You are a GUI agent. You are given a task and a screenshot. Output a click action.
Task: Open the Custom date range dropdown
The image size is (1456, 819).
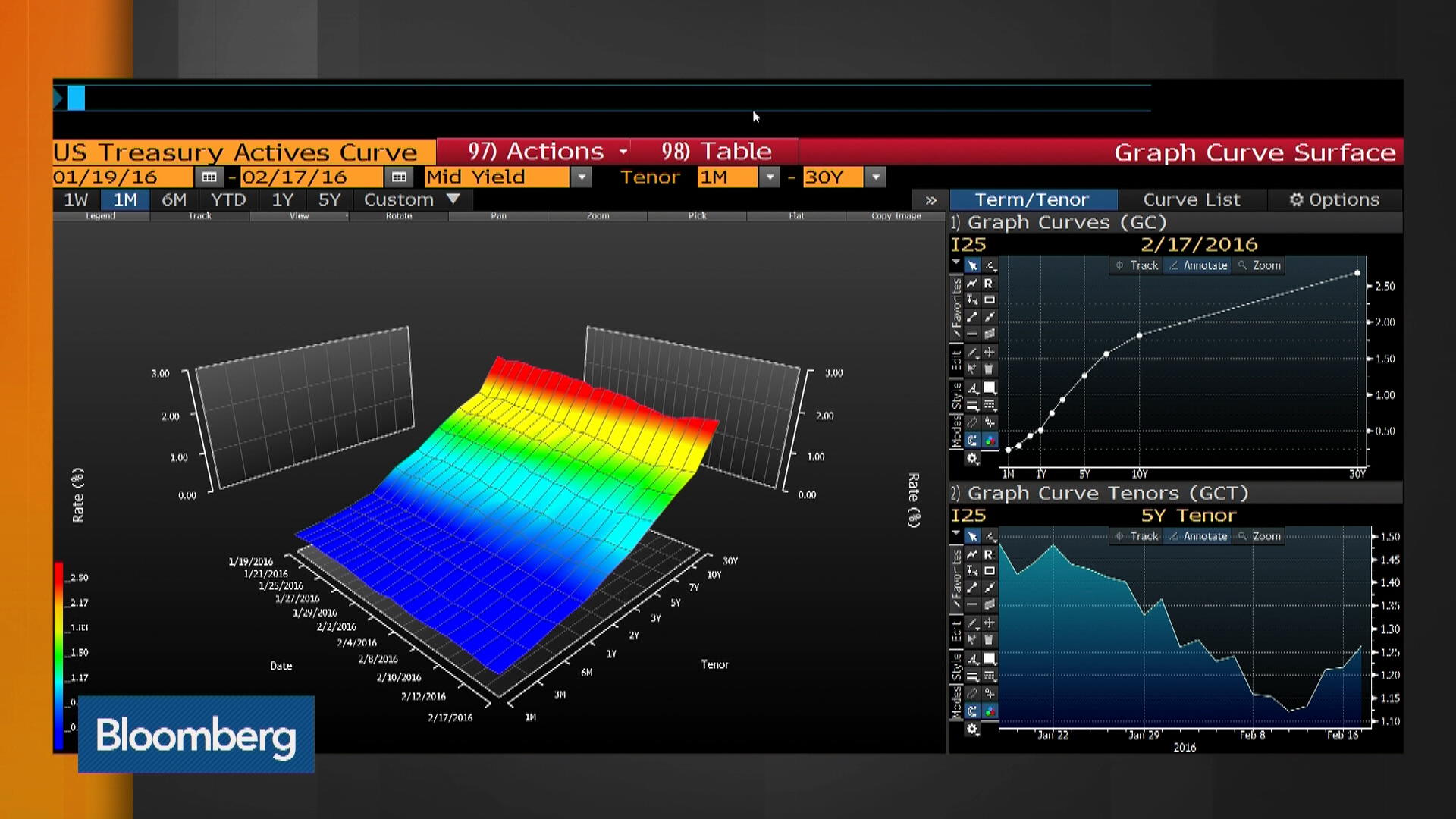[x=409, y=199]
